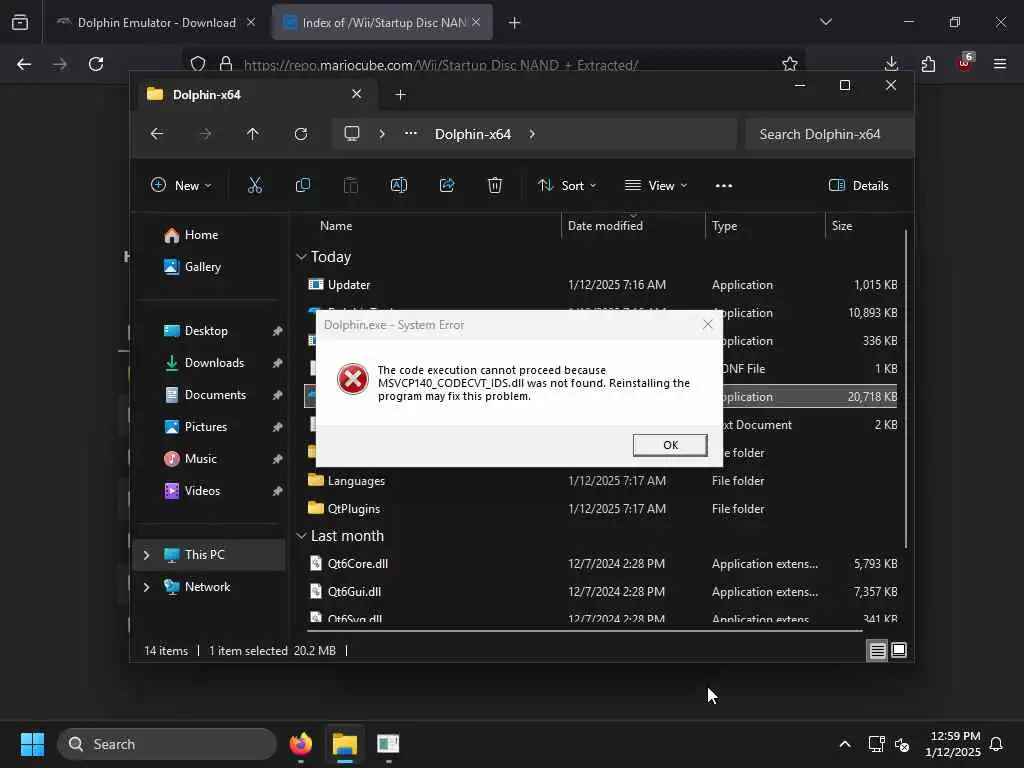
Task: Open a new Firefox browser tab
Action: (x=515, y=23)
